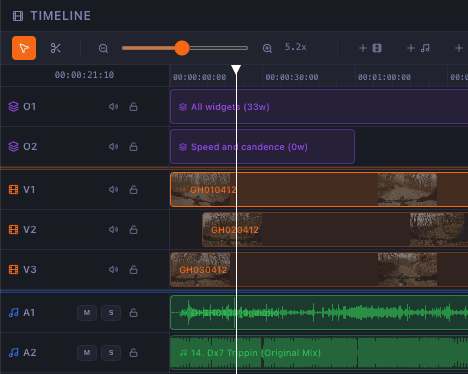Image resolution: width=468 pixels, height=374 pixels.
Task: Click the A2 track name label
Action: (29, 353)
